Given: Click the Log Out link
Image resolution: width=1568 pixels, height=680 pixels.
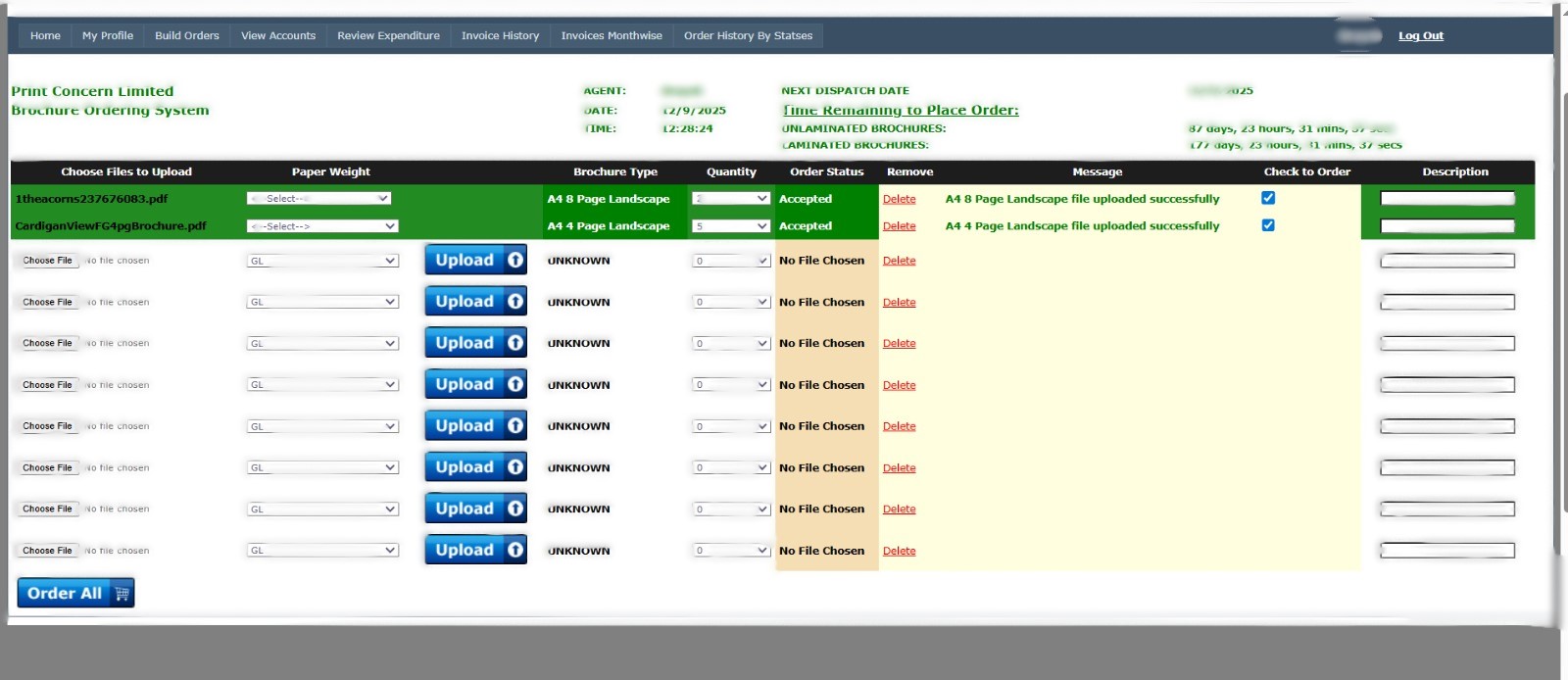Looking at the screenshot, I should [x=1420, y=36].
